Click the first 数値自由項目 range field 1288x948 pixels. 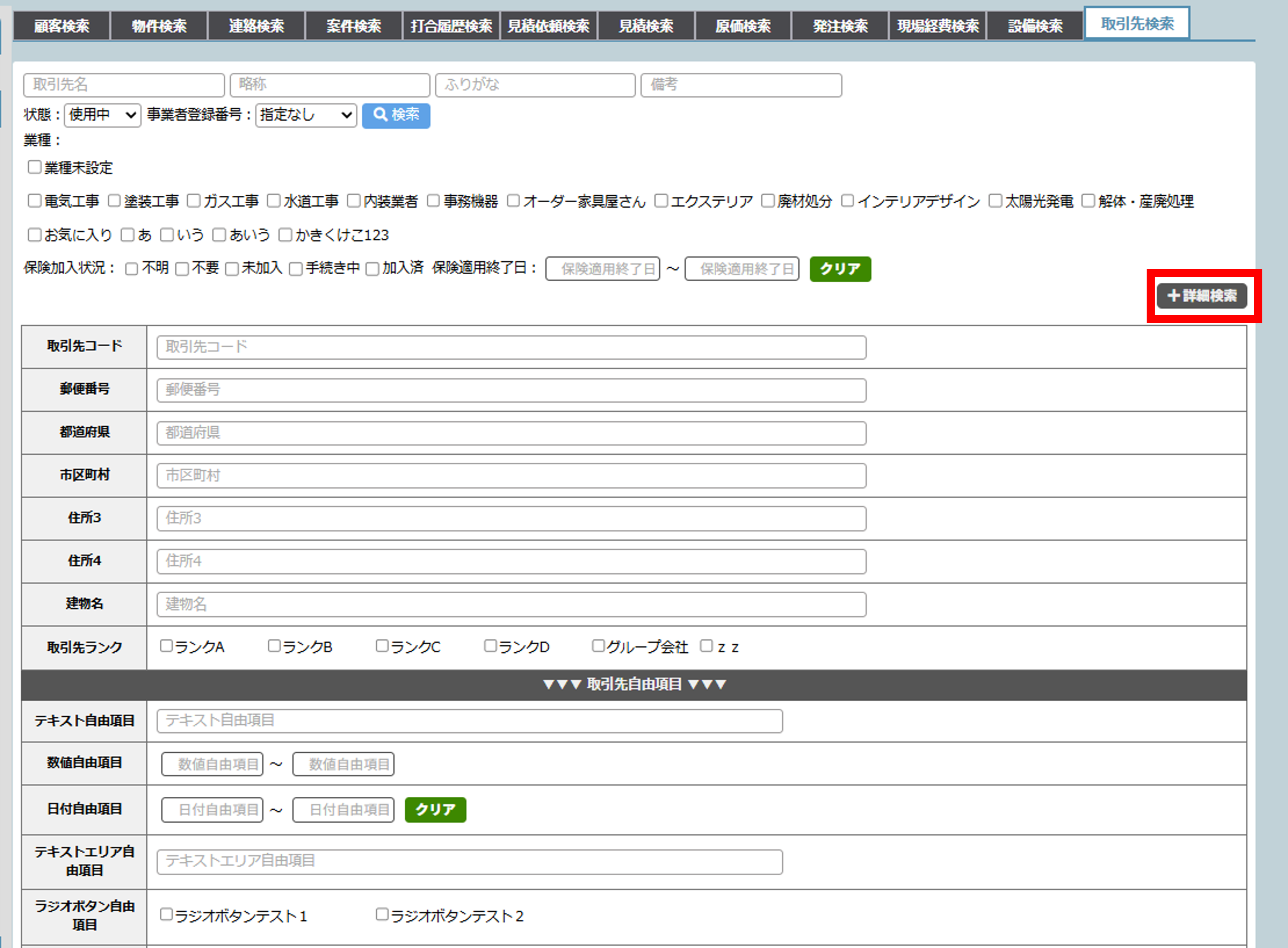coord(212,765)
